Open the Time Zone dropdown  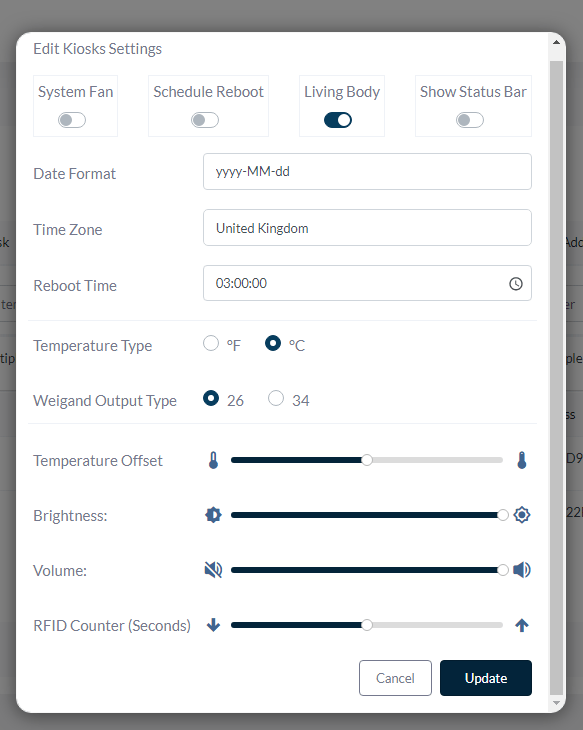coord(367,228)
